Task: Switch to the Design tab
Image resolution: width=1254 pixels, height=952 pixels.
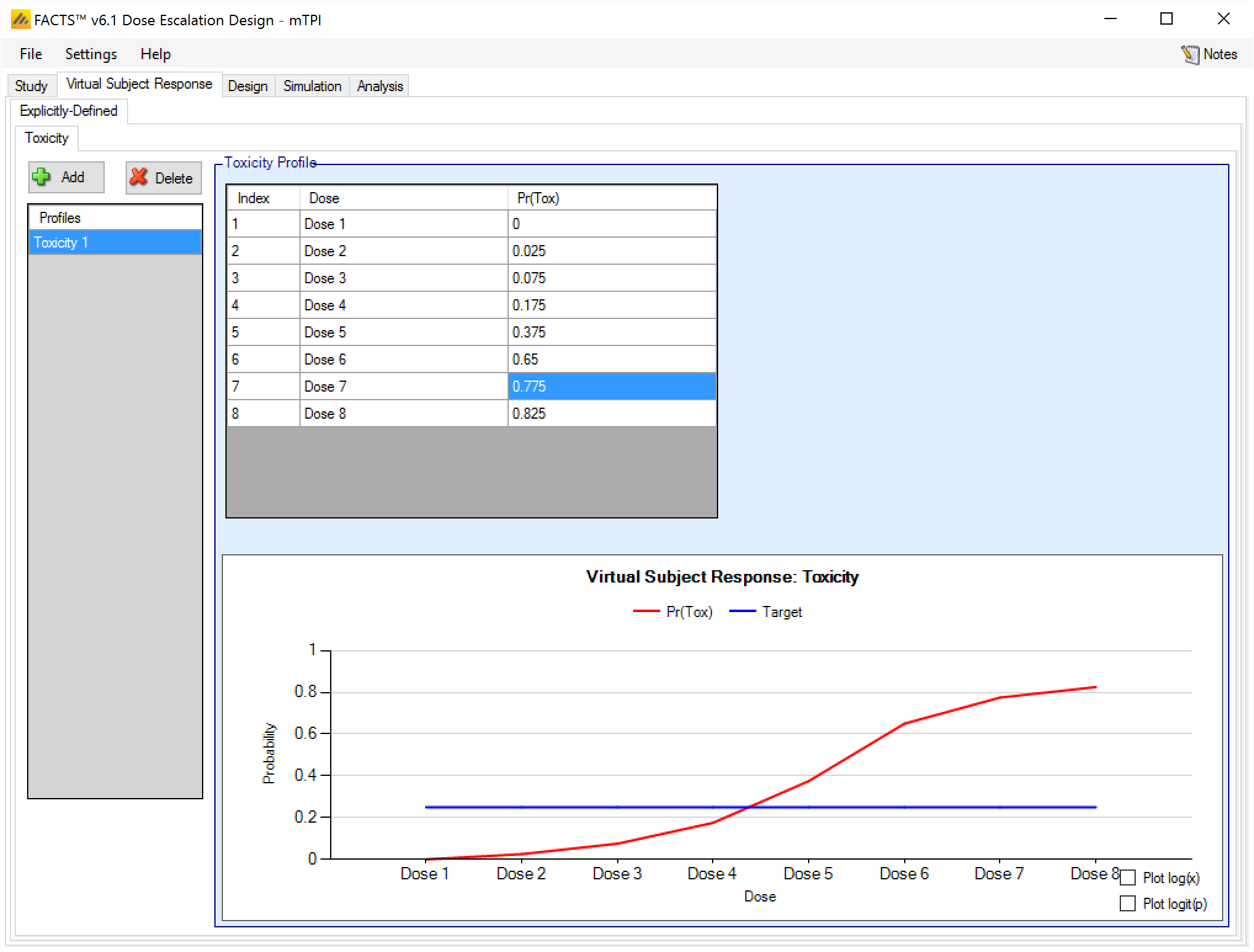Action: tap(248, 86)
